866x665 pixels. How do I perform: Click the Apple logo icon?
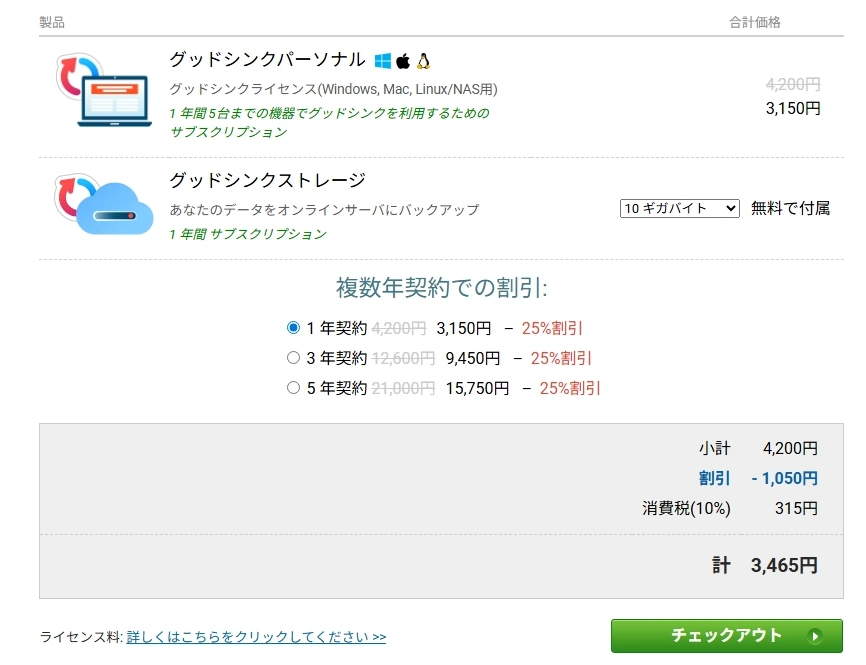(403, 60)
